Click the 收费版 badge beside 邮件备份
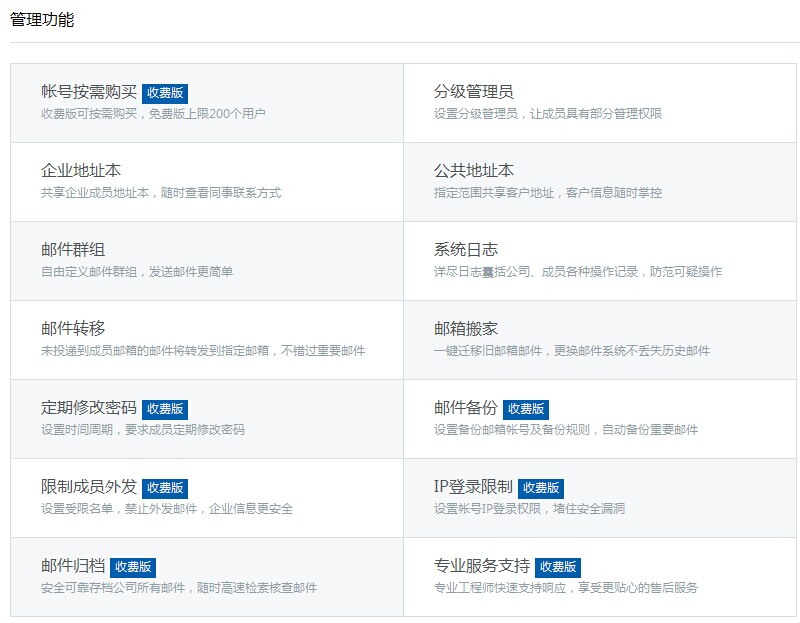The image size is (800, 623). tap(526, 409)
